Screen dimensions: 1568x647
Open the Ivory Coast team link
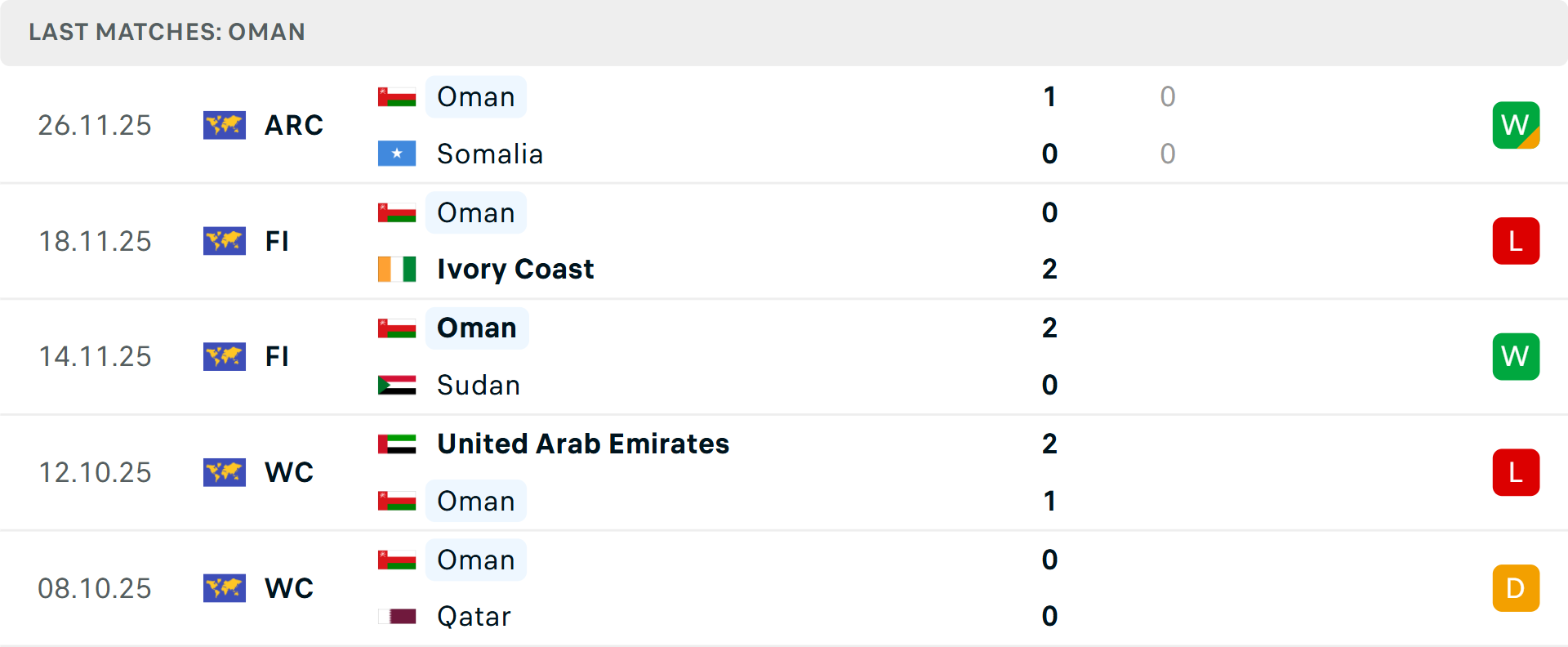515,269
